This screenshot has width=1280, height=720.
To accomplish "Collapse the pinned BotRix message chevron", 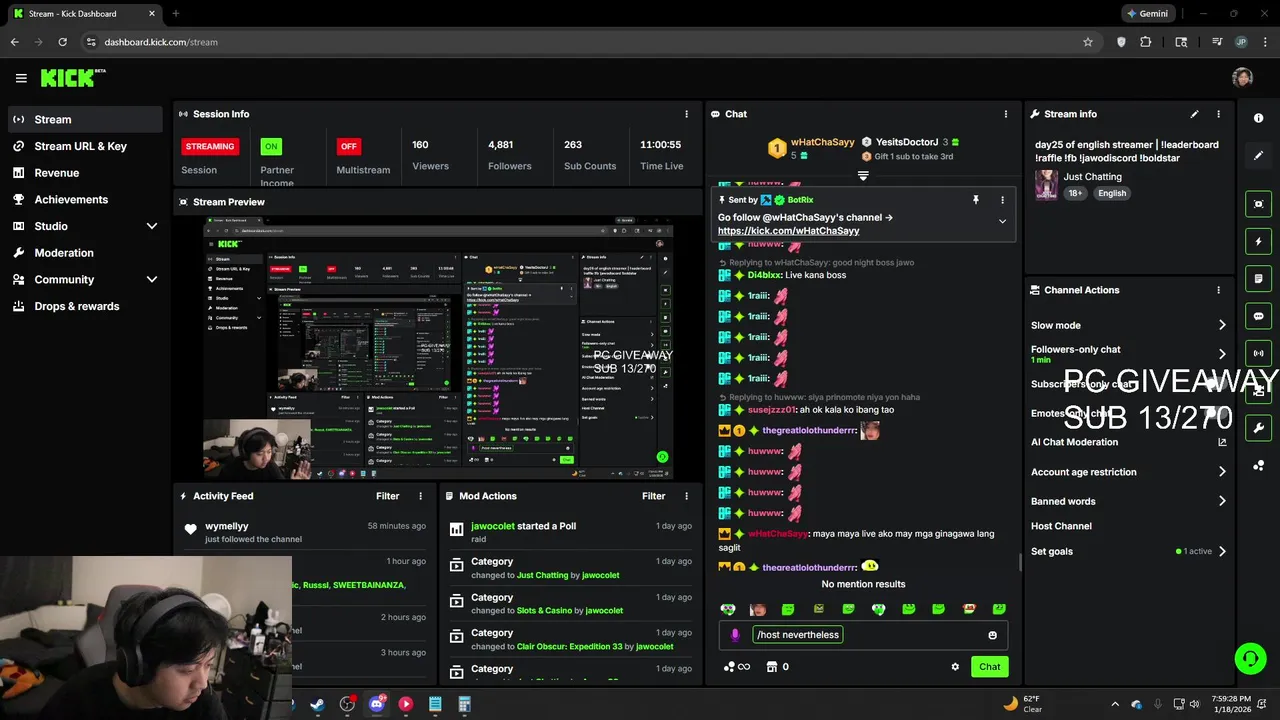I will tap(1002, 222).
